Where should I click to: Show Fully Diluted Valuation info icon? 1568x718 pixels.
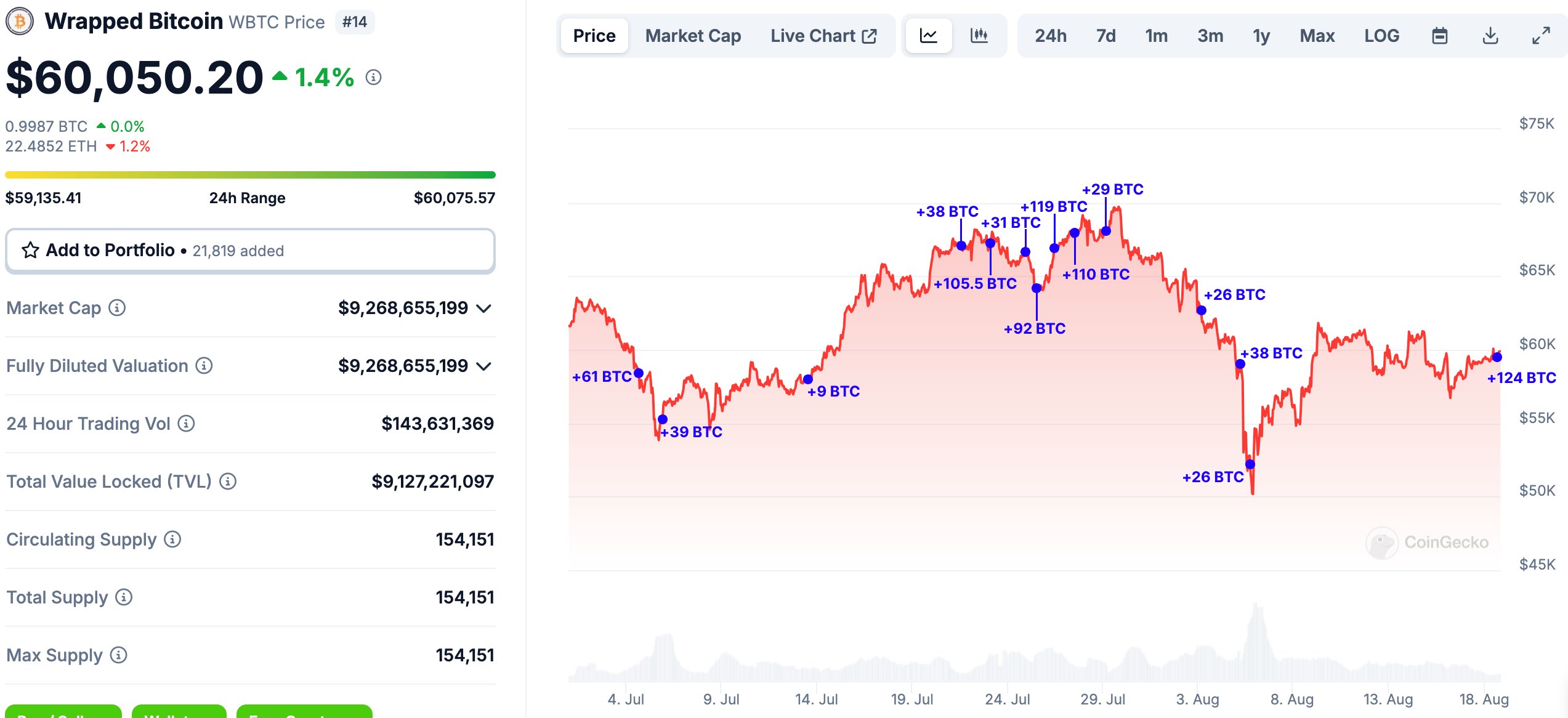204,365
